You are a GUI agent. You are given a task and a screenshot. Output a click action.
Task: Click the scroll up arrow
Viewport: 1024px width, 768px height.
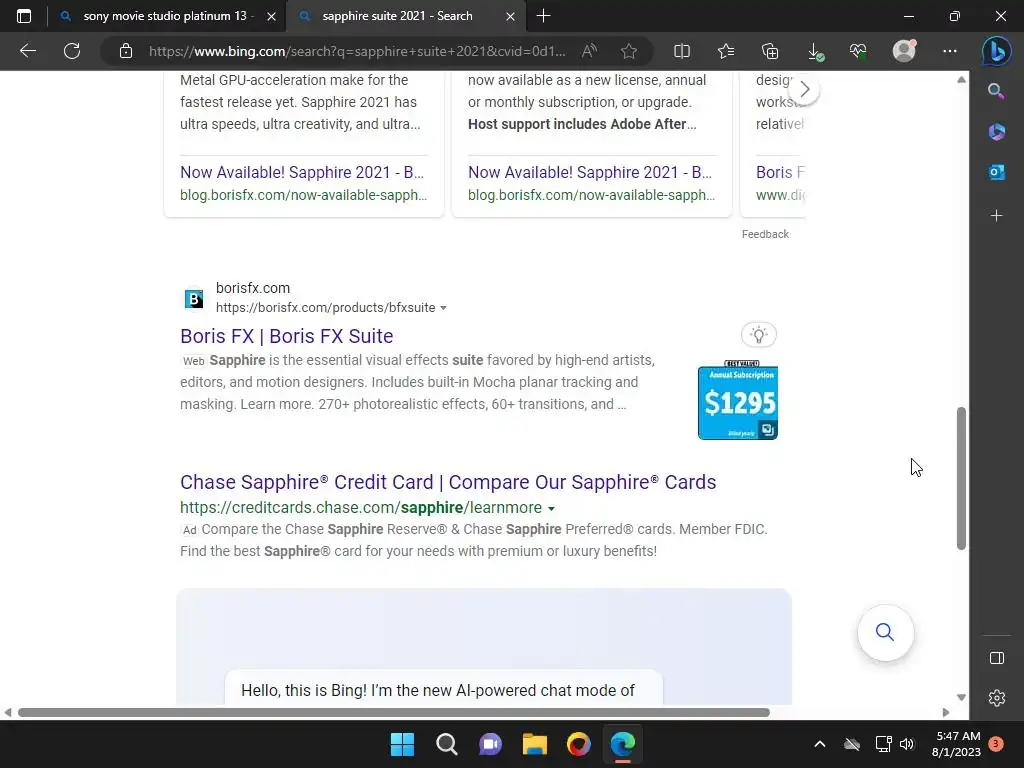[x=961, y=80]
